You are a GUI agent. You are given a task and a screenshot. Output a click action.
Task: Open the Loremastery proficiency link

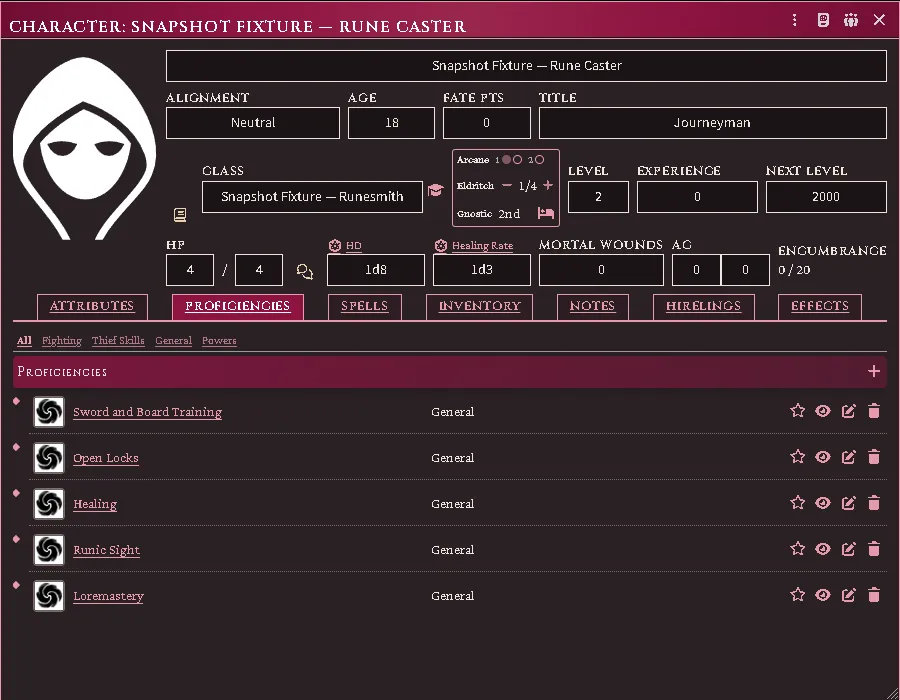point(108,596)
